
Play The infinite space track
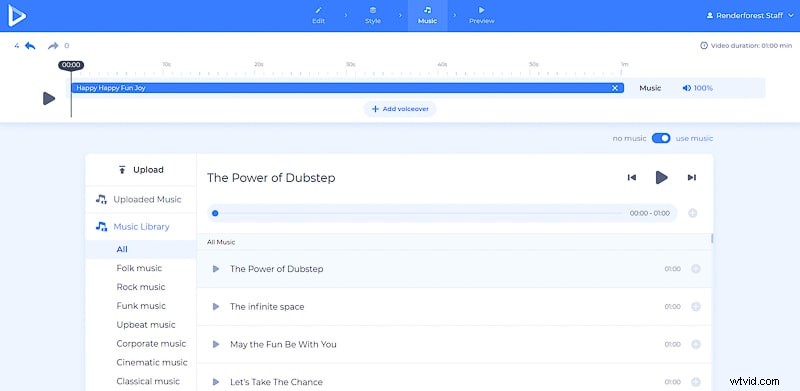tap(216, 307)
